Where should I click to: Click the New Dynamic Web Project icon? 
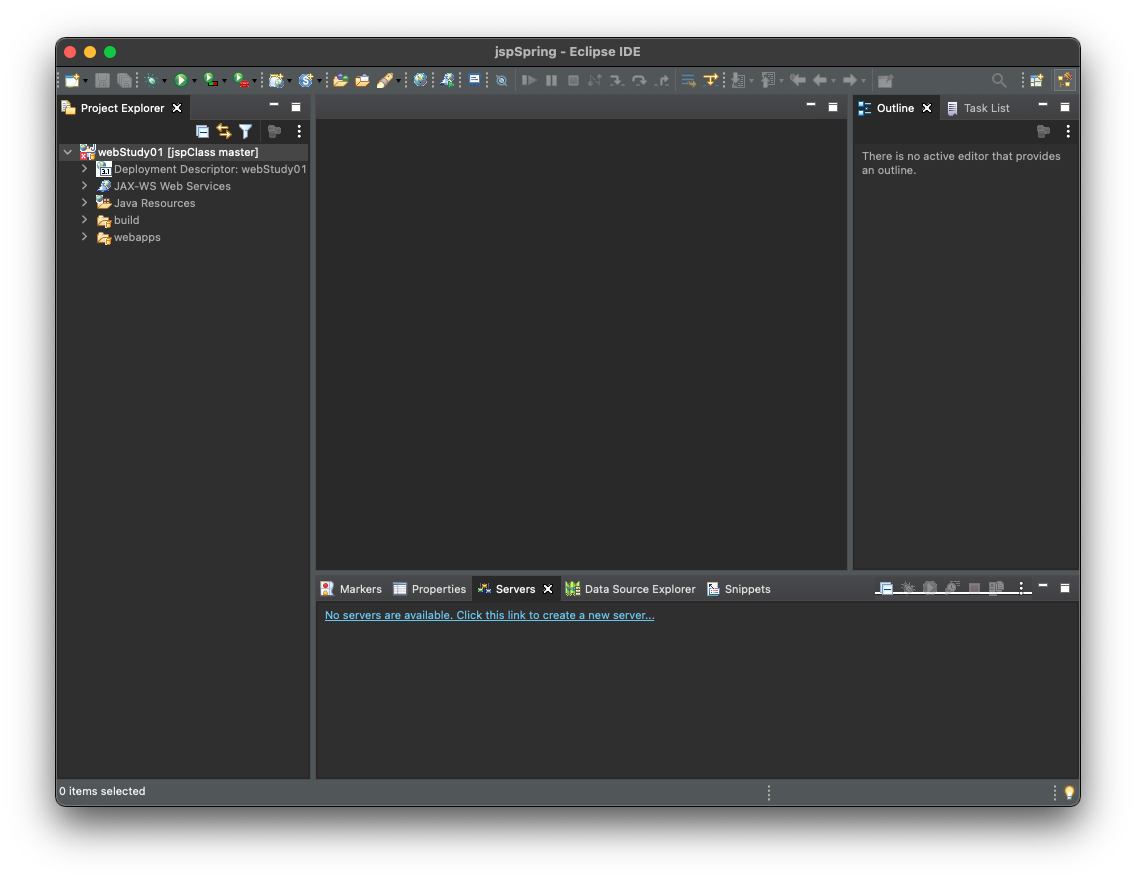coord(276,80)
